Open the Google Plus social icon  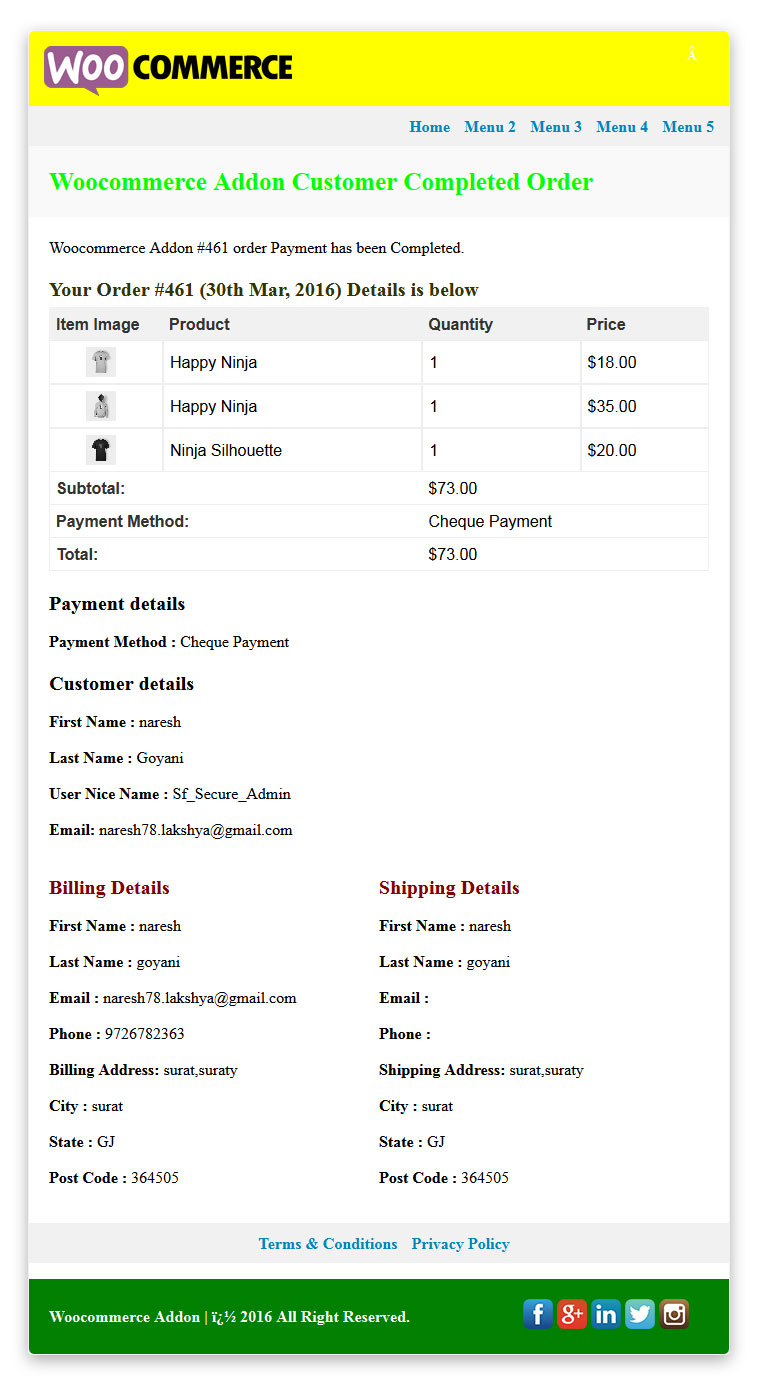tap(572, 1314)
